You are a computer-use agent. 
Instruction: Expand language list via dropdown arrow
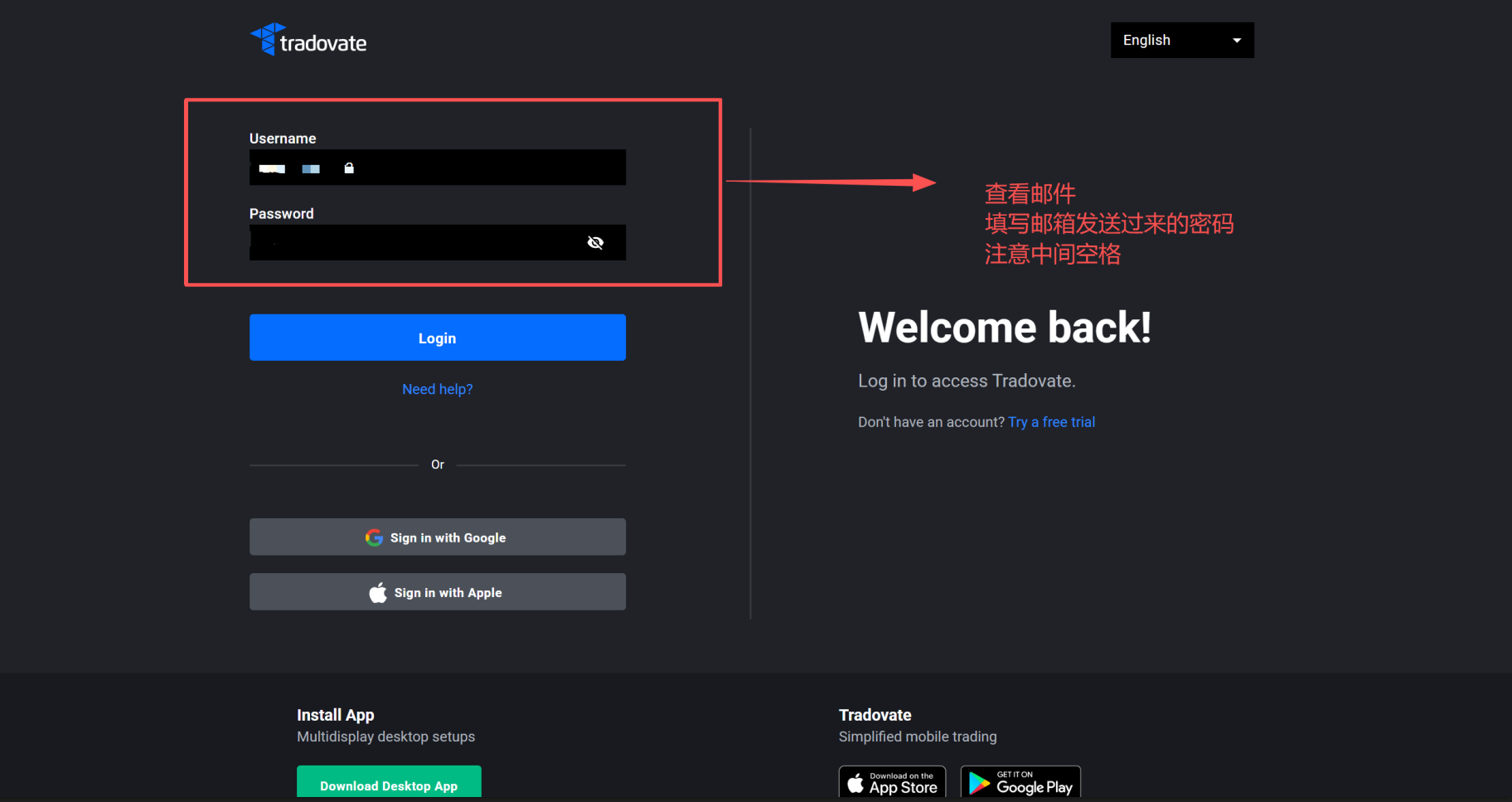[1237, 41]
